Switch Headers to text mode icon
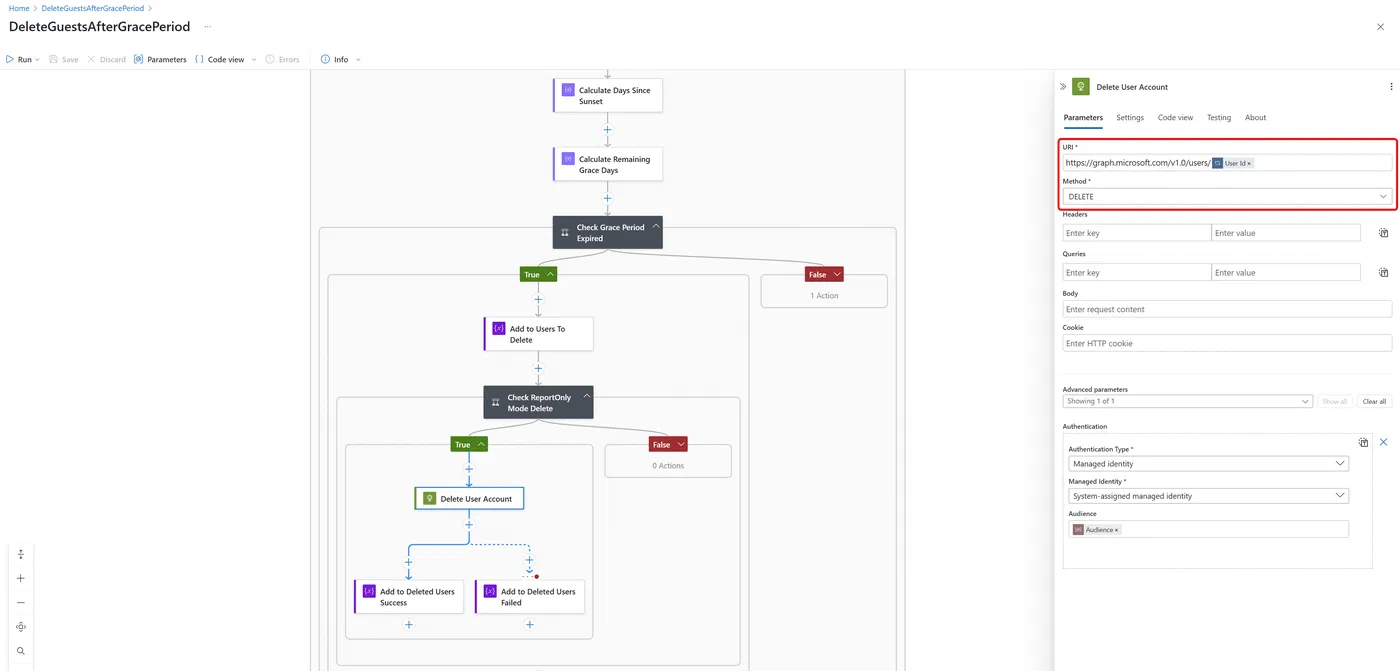The width and height of the screenshot is (1400, 671). point(1384,233)
